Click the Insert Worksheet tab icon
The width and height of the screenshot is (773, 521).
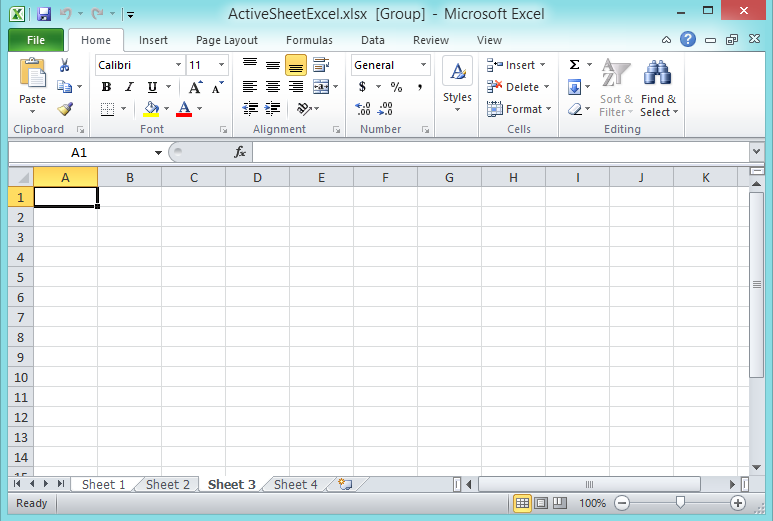point(345,485)
